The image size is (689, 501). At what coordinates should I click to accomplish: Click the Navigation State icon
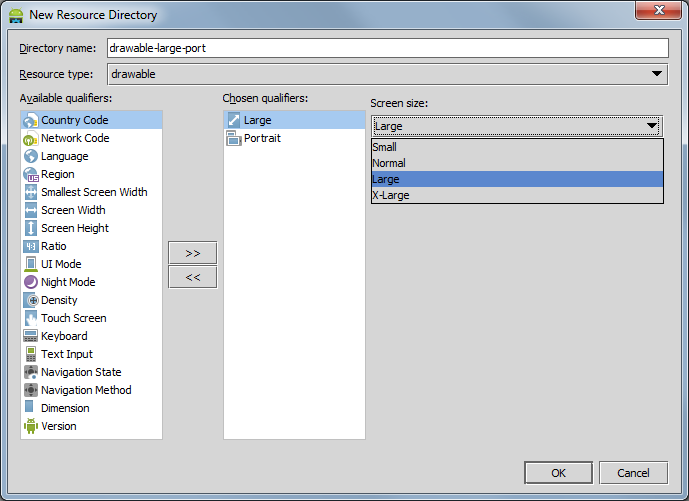tap(31, 372)
